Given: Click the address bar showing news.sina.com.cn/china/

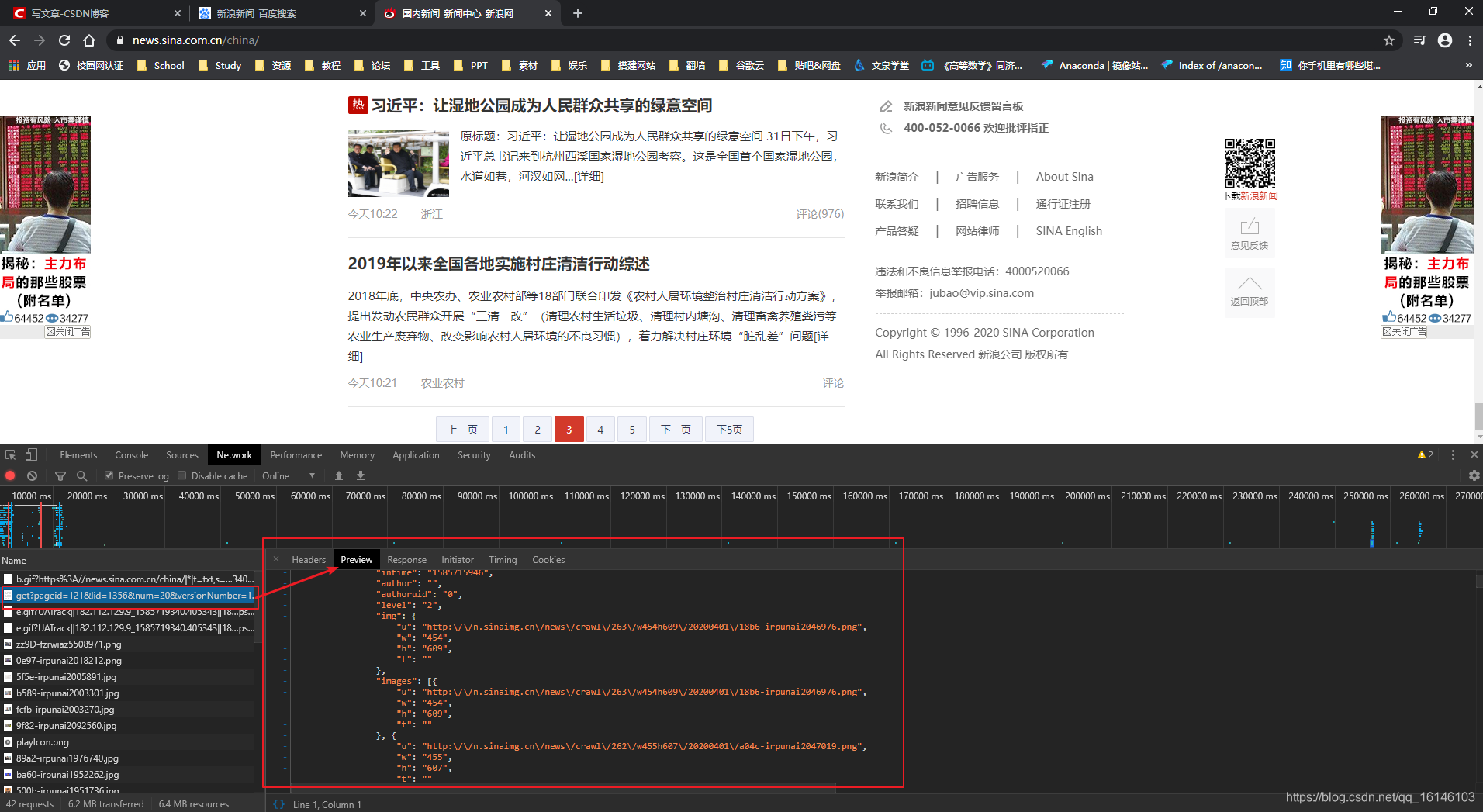Looking at the screenshot, I should coord(745,40).
